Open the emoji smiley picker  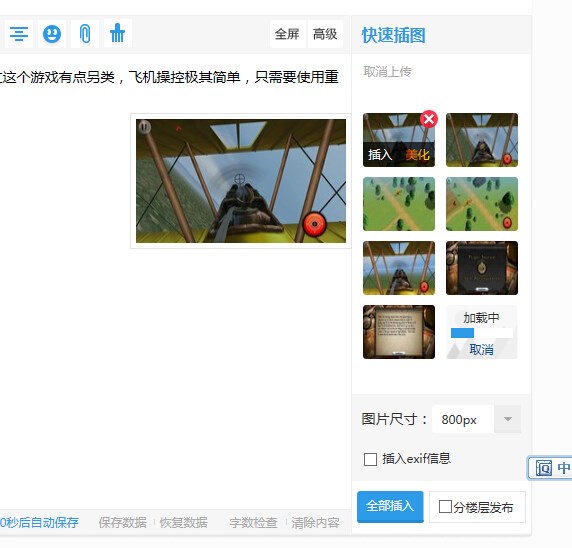[52, 34]
